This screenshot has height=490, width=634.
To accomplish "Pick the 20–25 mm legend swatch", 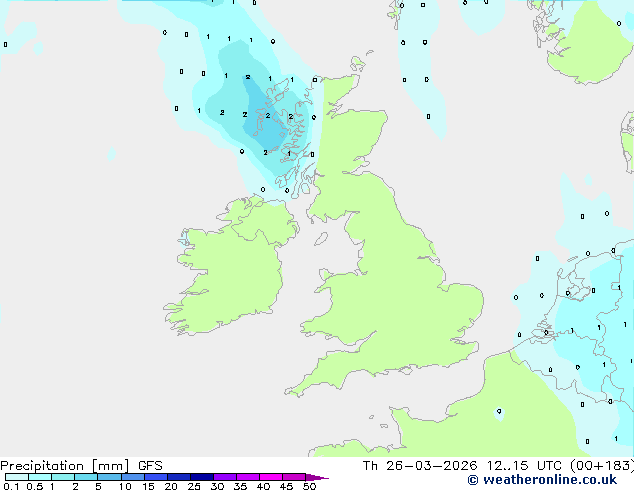I will coord(179,477).
